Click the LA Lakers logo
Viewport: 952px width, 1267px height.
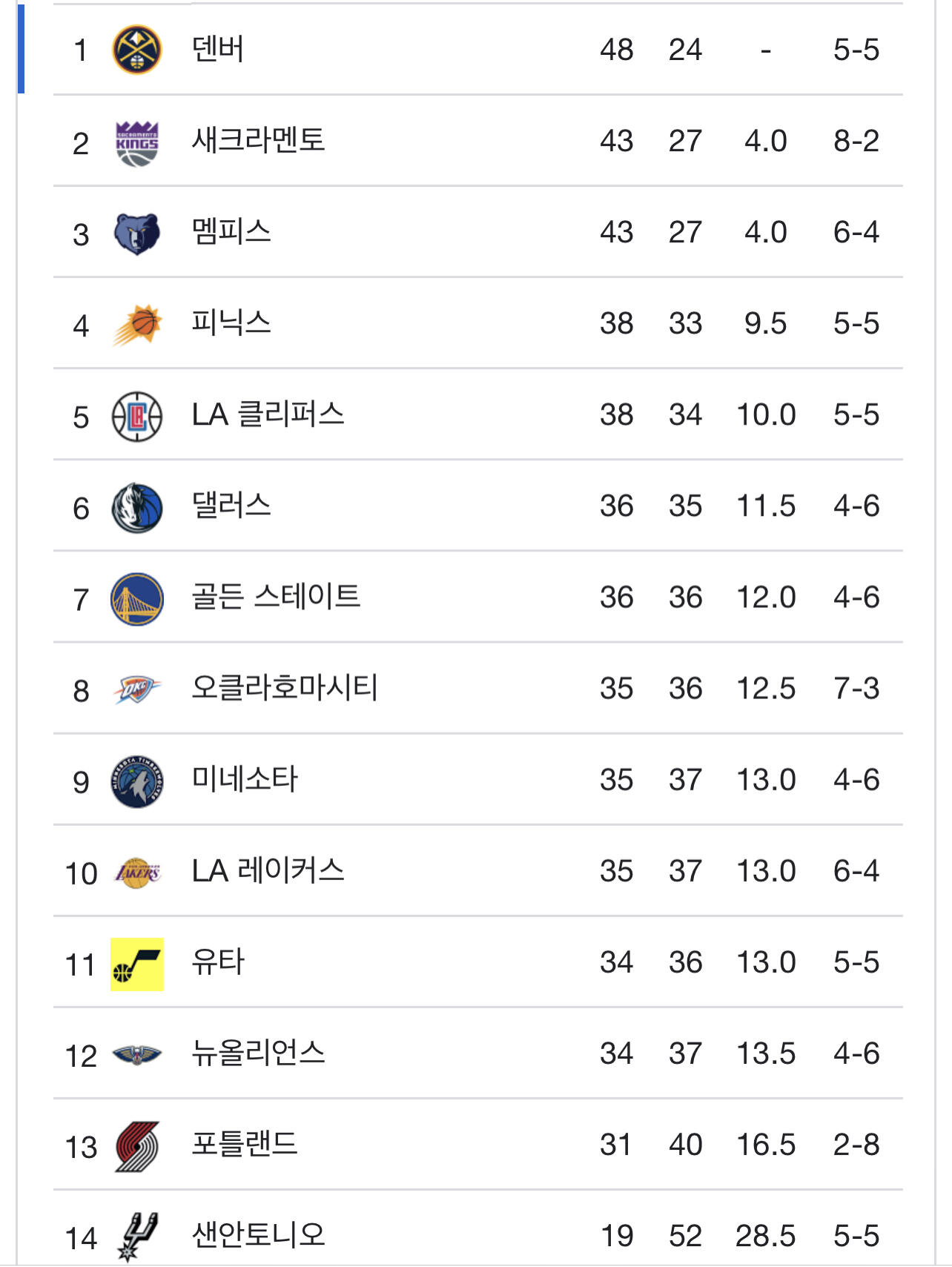click(136, 873)
